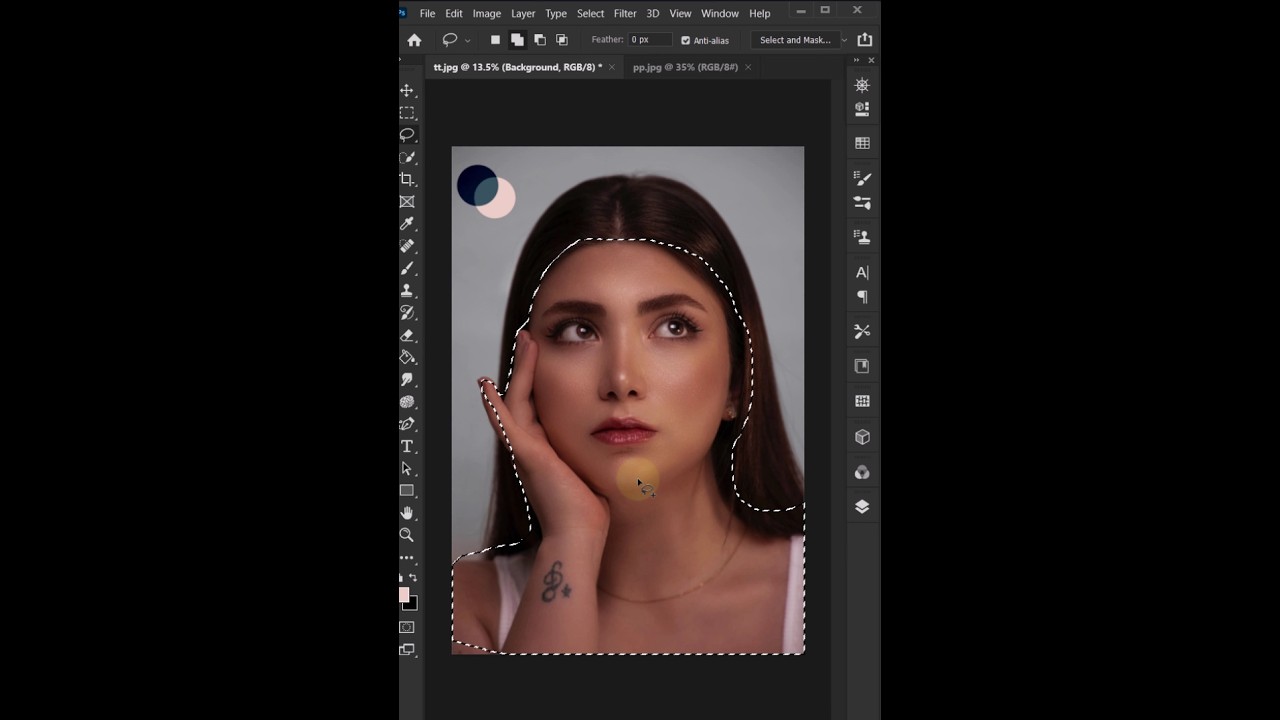Screen dimensions: 1280x720
Task: Select the Brush tool
Action: (x=407, y=268)
